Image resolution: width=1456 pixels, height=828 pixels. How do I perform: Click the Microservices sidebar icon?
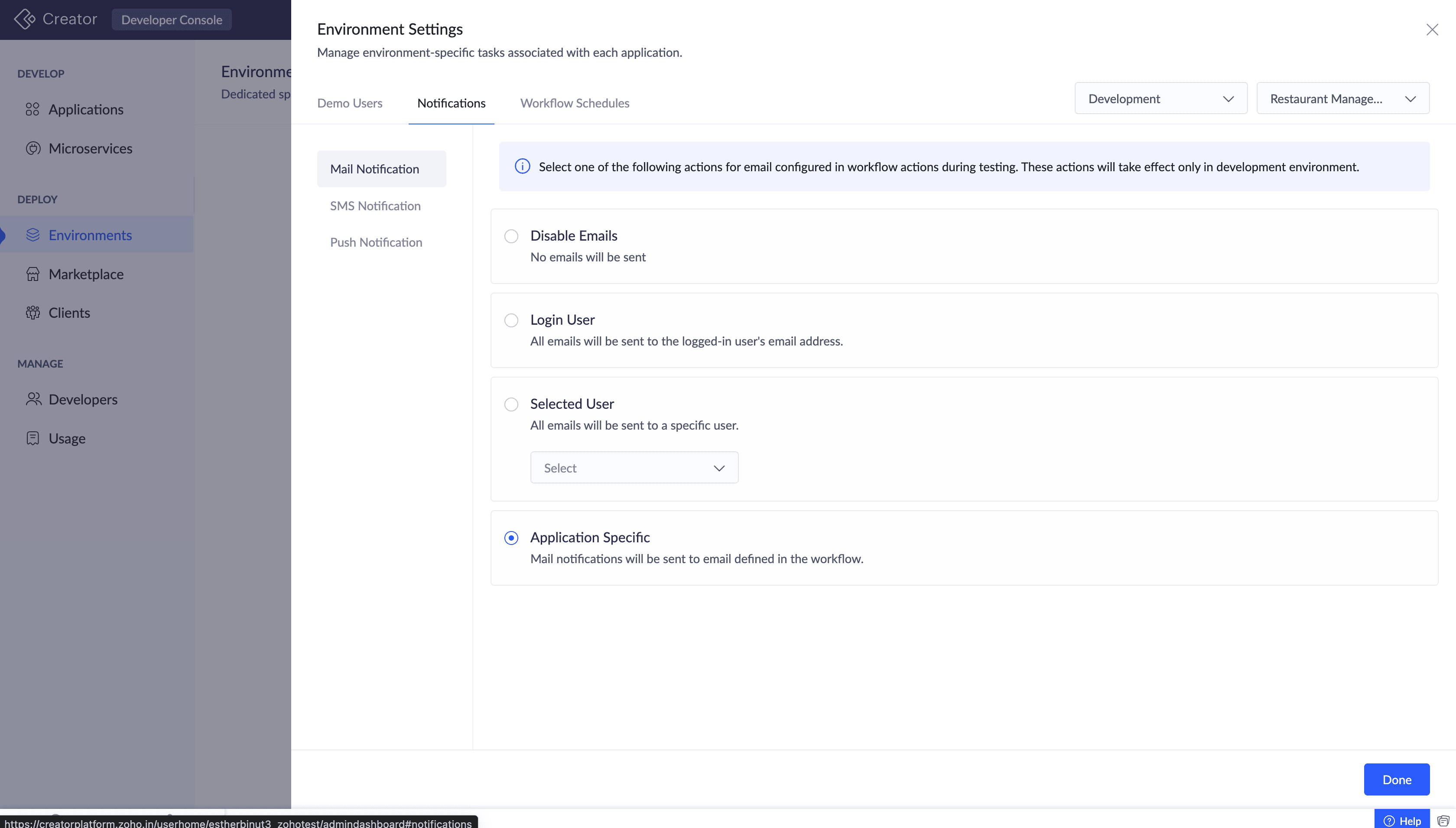click(33, 148)
